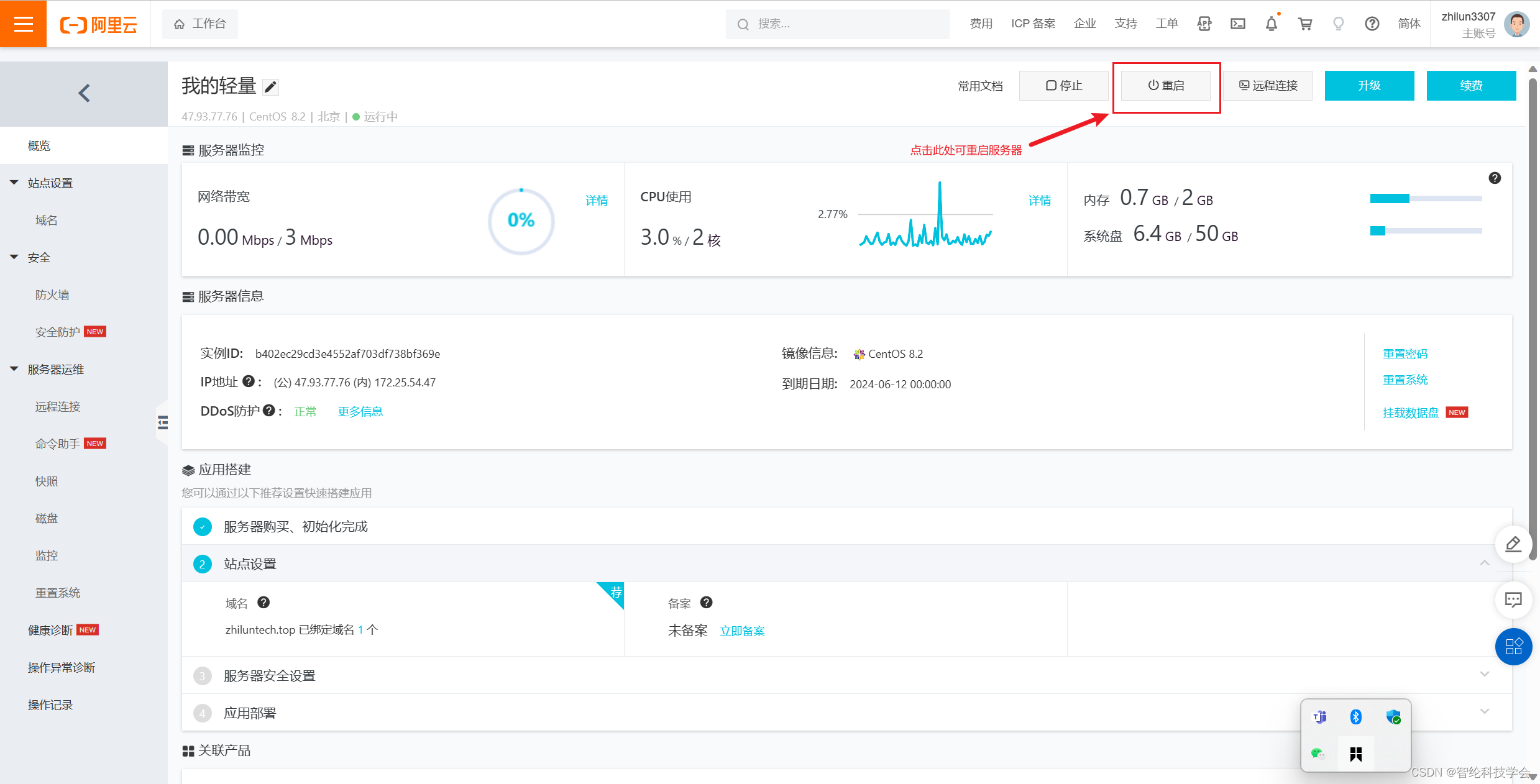Click the sidebar fold toggle handle
This screenshot has width=1540, height=784.
162,423
